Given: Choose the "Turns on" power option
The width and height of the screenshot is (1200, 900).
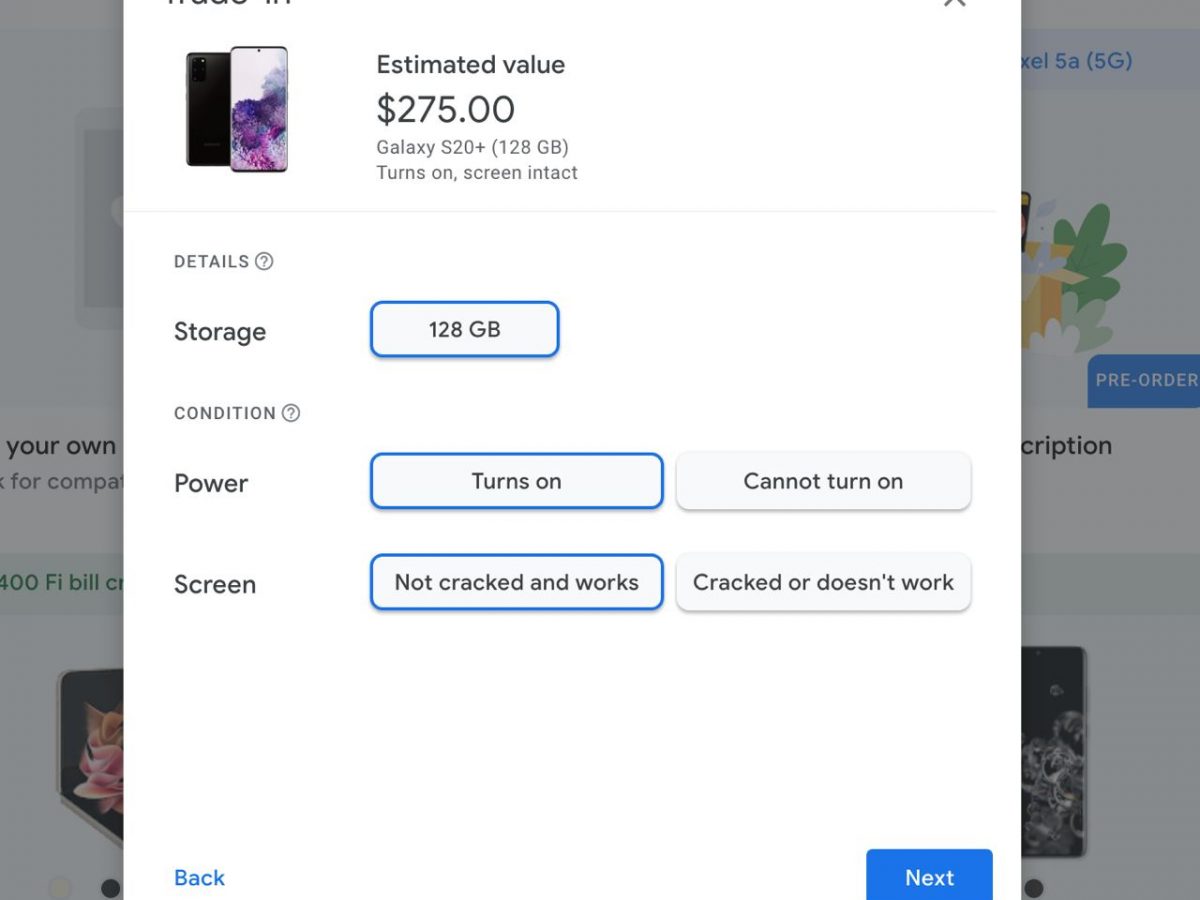Looking at the screenshot, I should point(516,481).
